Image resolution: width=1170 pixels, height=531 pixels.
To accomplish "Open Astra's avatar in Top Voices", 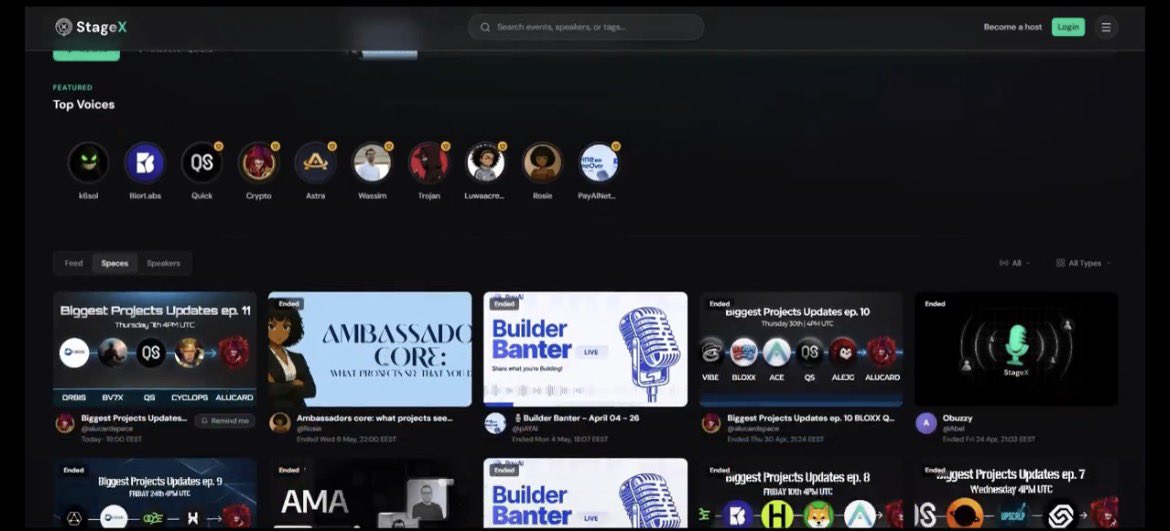I will (315, 163).
